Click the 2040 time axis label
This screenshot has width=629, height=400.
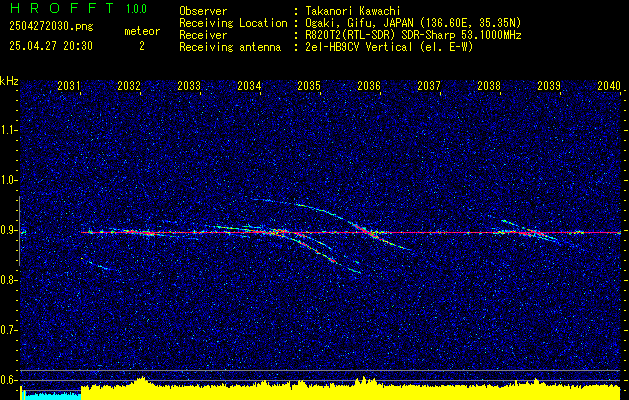[x=609, y=85]
